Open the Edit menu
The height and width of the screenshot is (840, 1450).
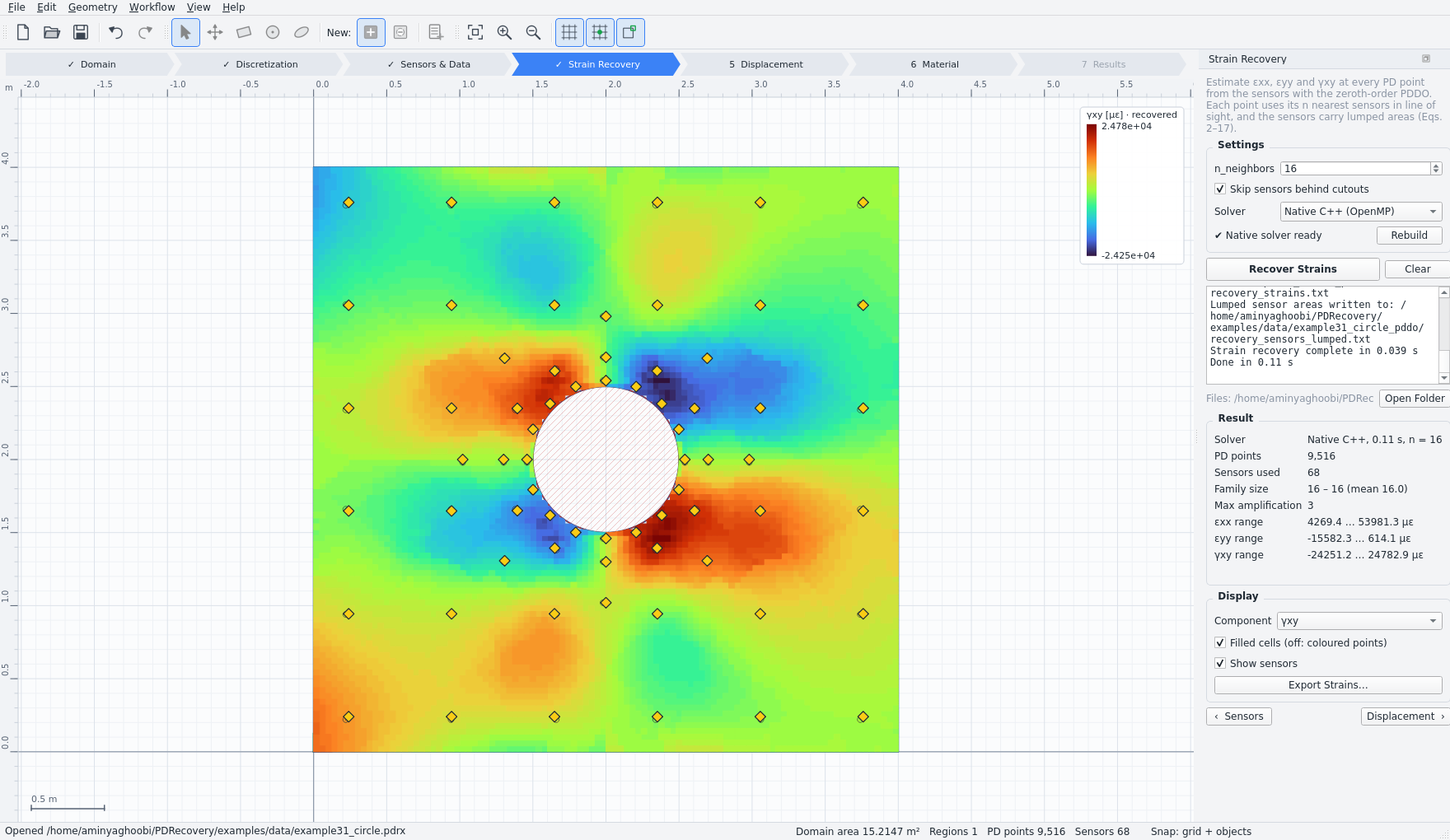(47, 7)
